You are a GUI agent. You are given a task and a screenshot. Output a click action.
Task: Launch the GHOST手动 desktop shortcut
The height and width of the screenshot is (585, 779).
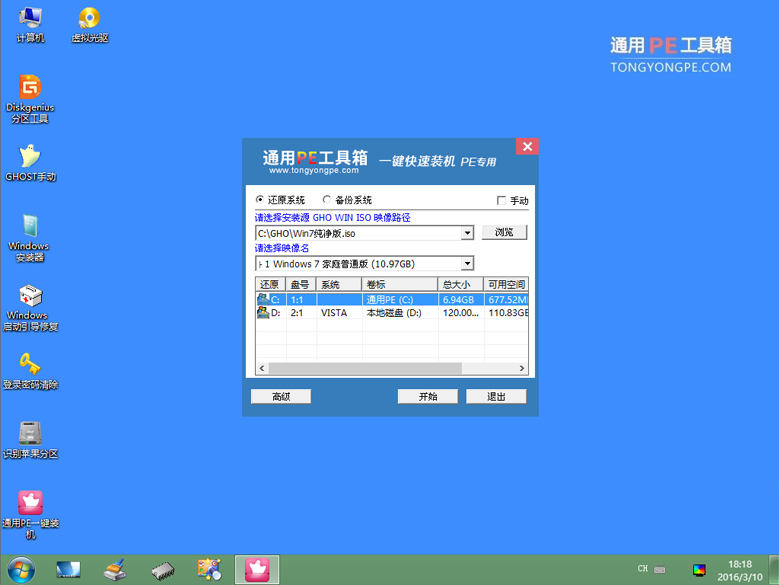click(30, 157)
